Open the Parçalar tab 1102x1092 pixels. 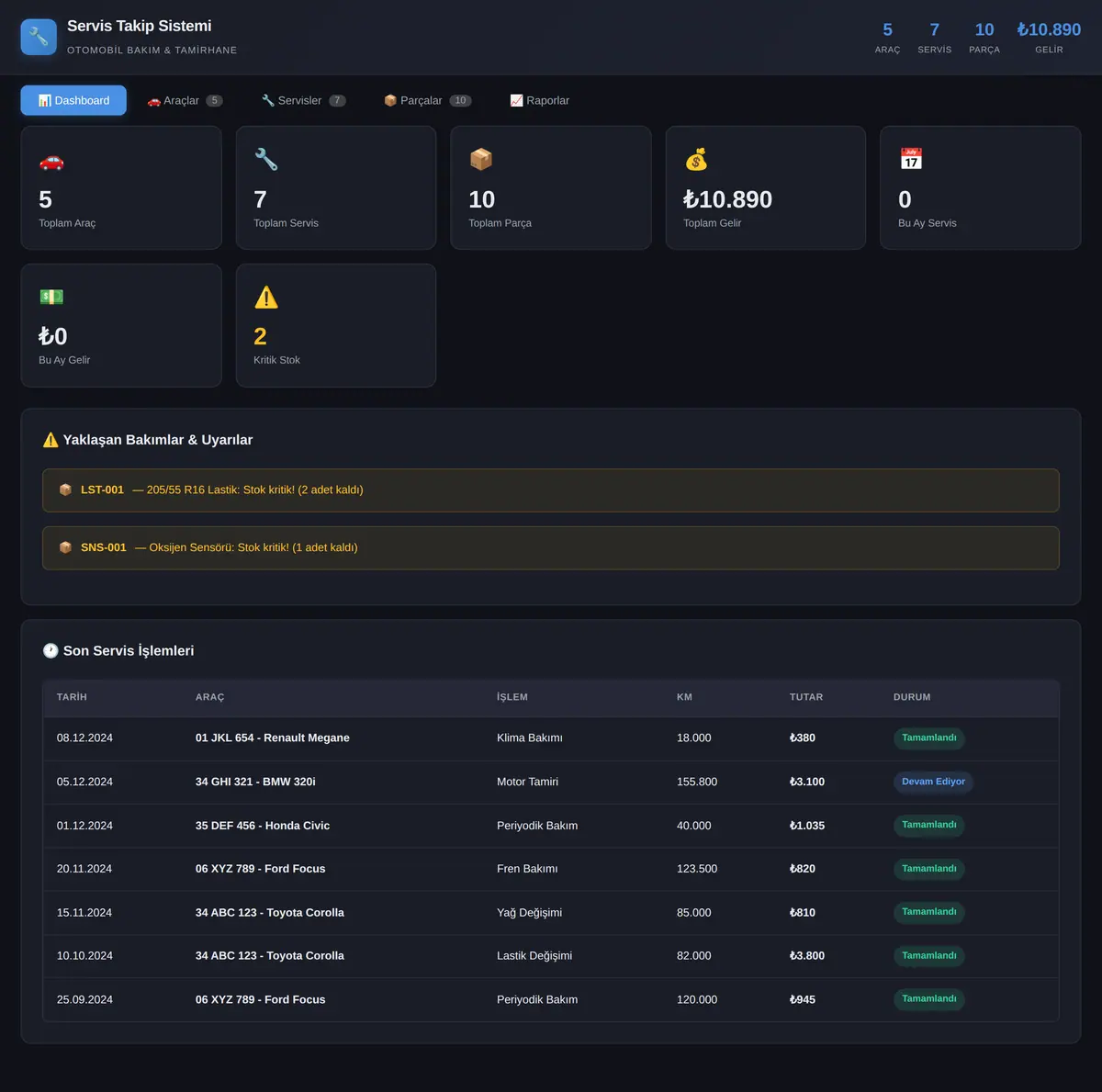point(427,100)
